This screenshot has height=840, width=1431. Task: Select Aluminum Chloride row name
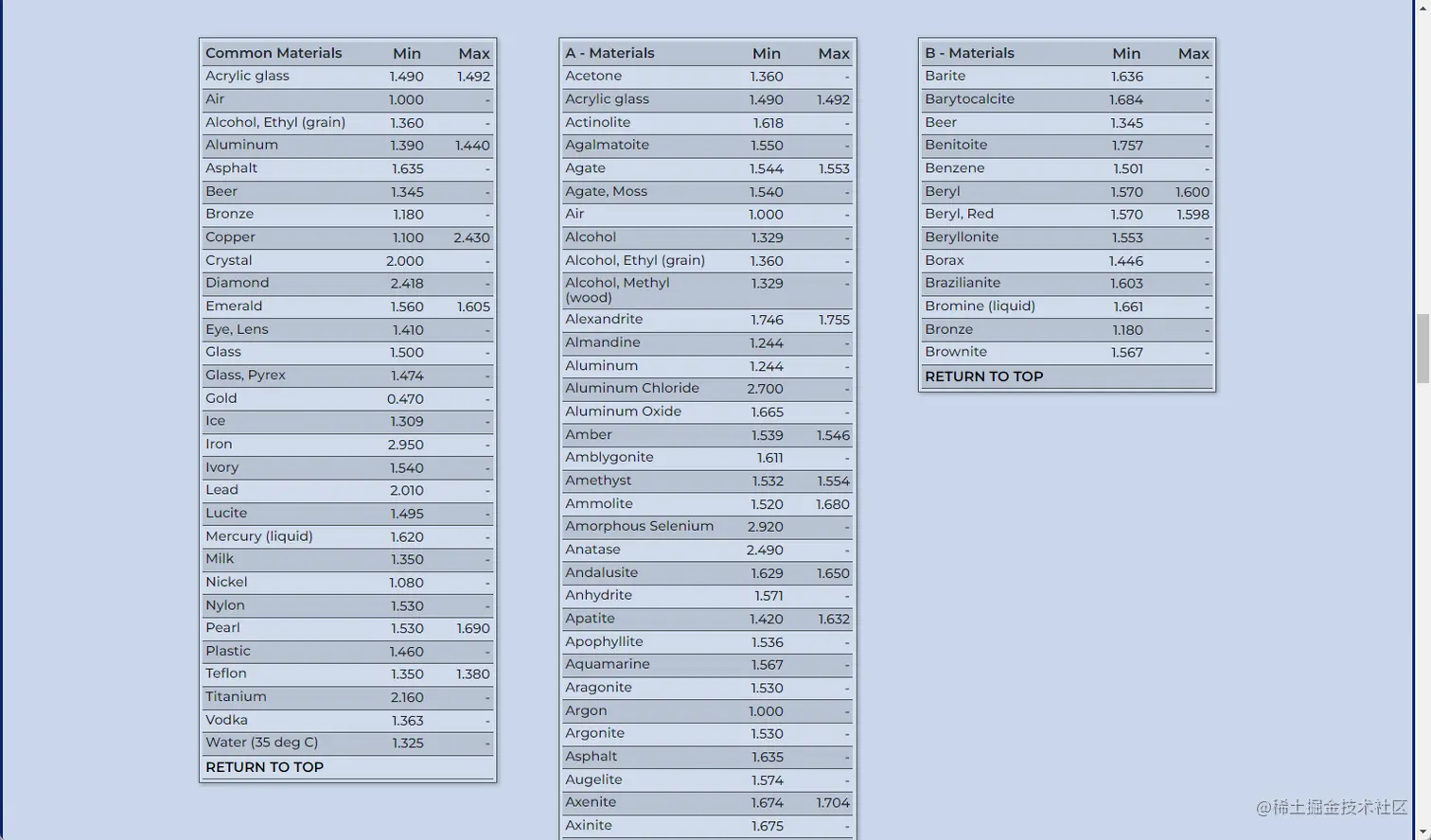tap(632, 388)
